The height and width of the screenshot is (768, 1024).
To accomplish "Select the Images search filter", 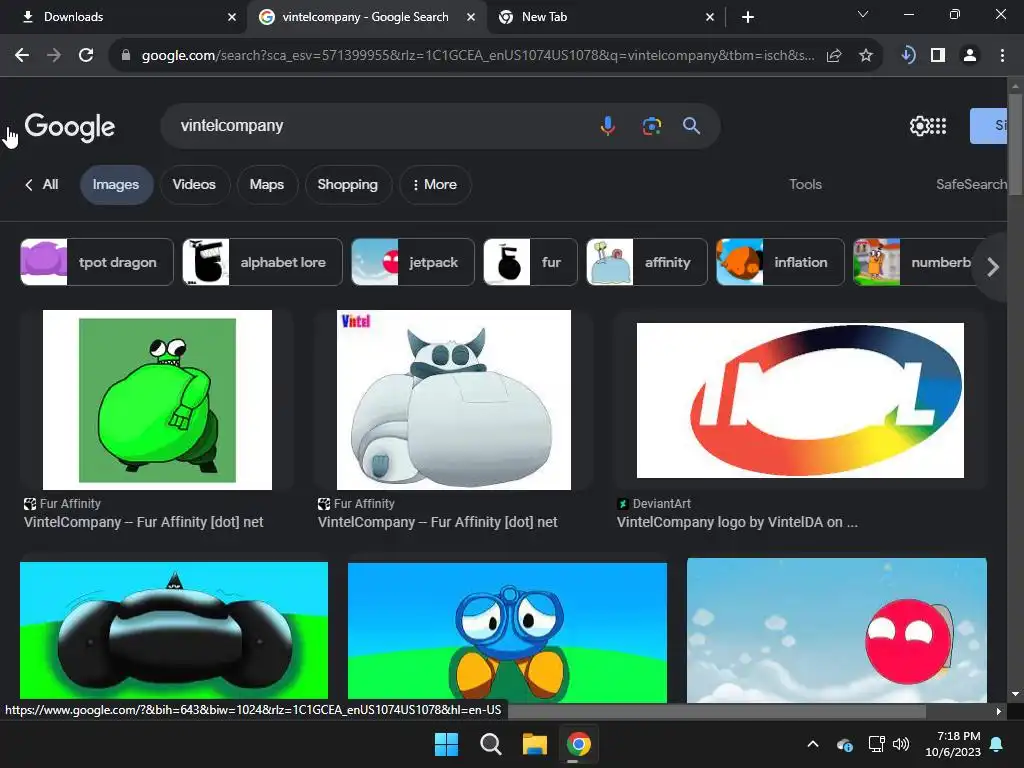I will pos(116,185).
